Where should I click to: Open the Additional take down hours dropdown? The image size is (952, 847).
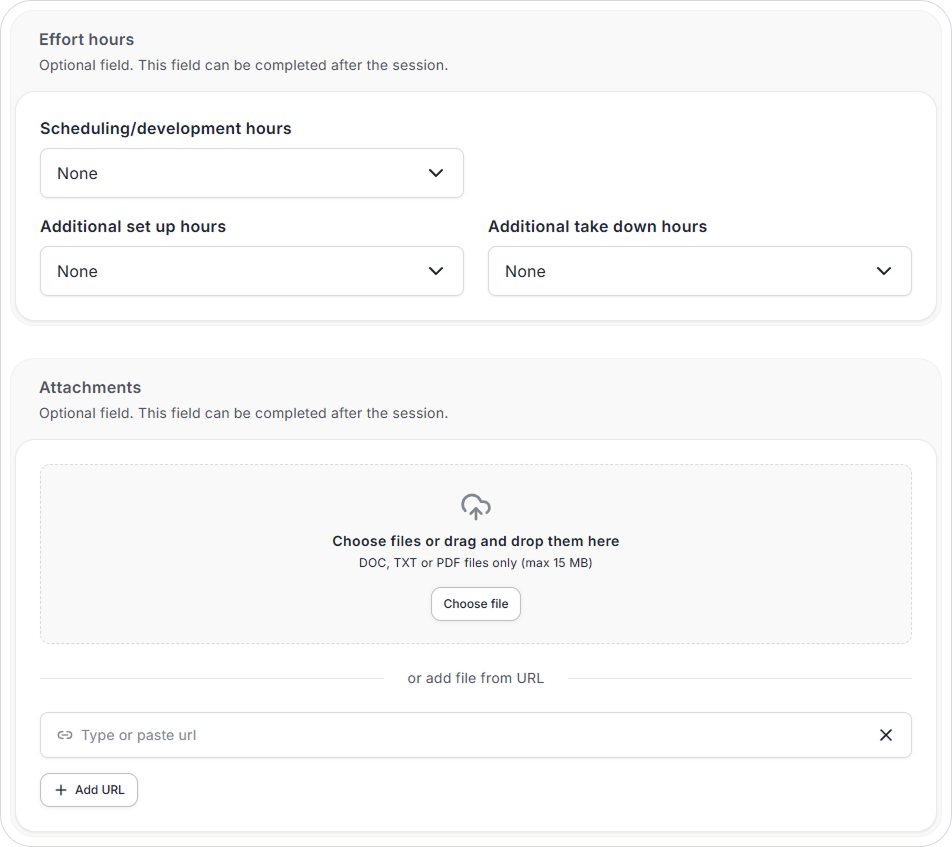(x=699, y=271)
